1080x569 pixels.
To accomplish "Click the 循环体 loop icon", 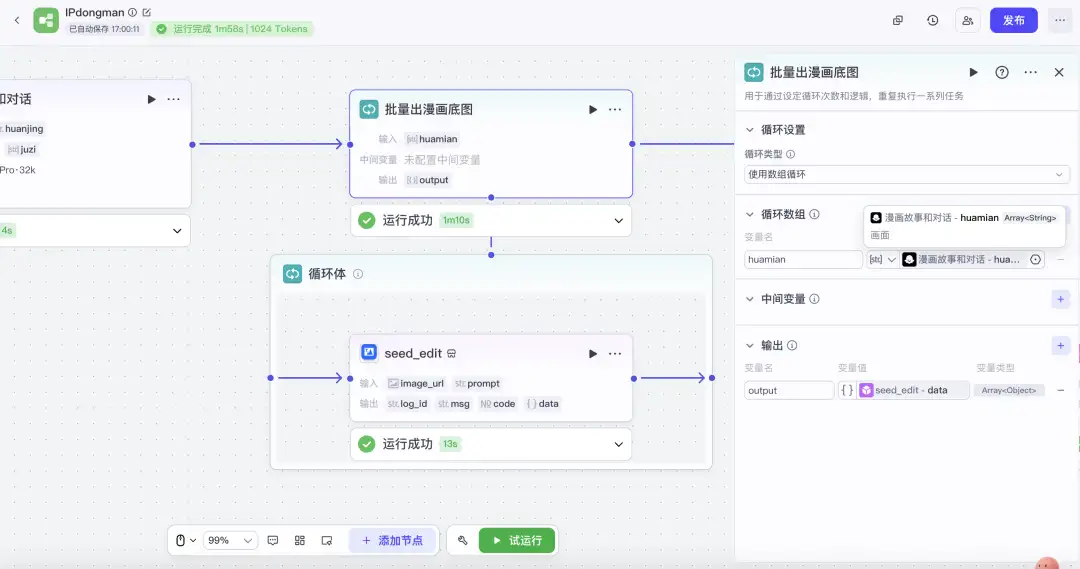I will pos(292,273).
